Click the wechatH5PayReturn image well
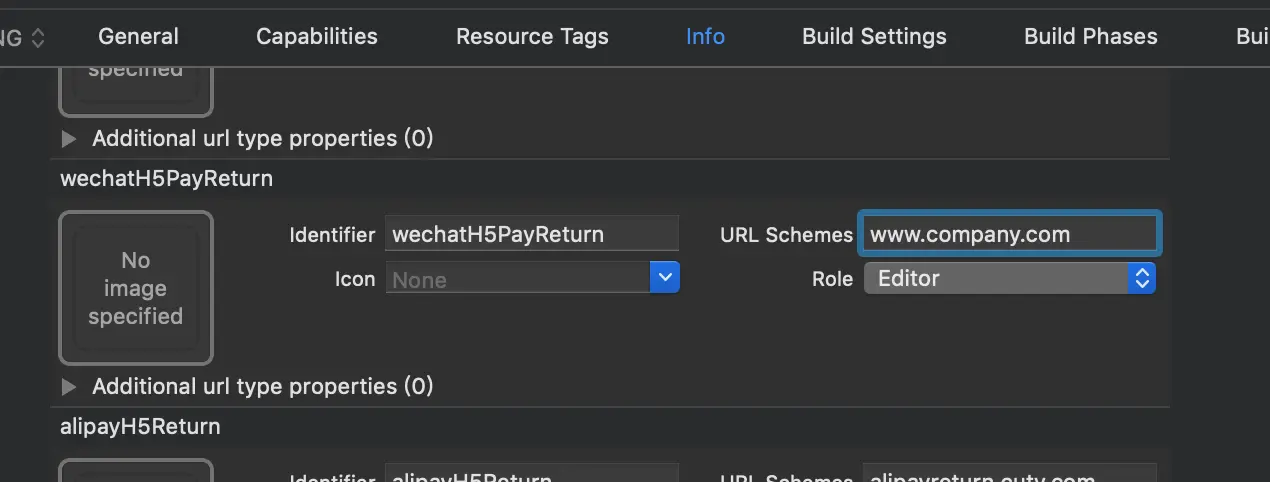The height and width of the screenshot is (482, 1270). pos(136,288)
